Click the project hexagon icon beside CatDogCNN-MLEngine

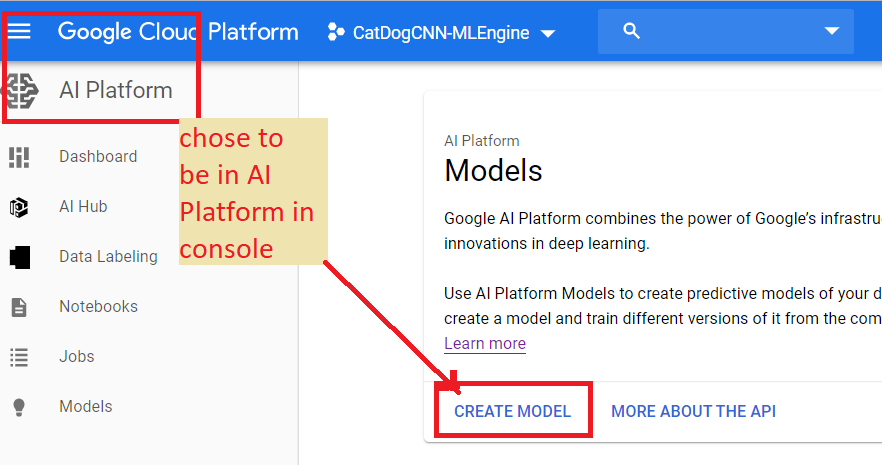[336, 32]
